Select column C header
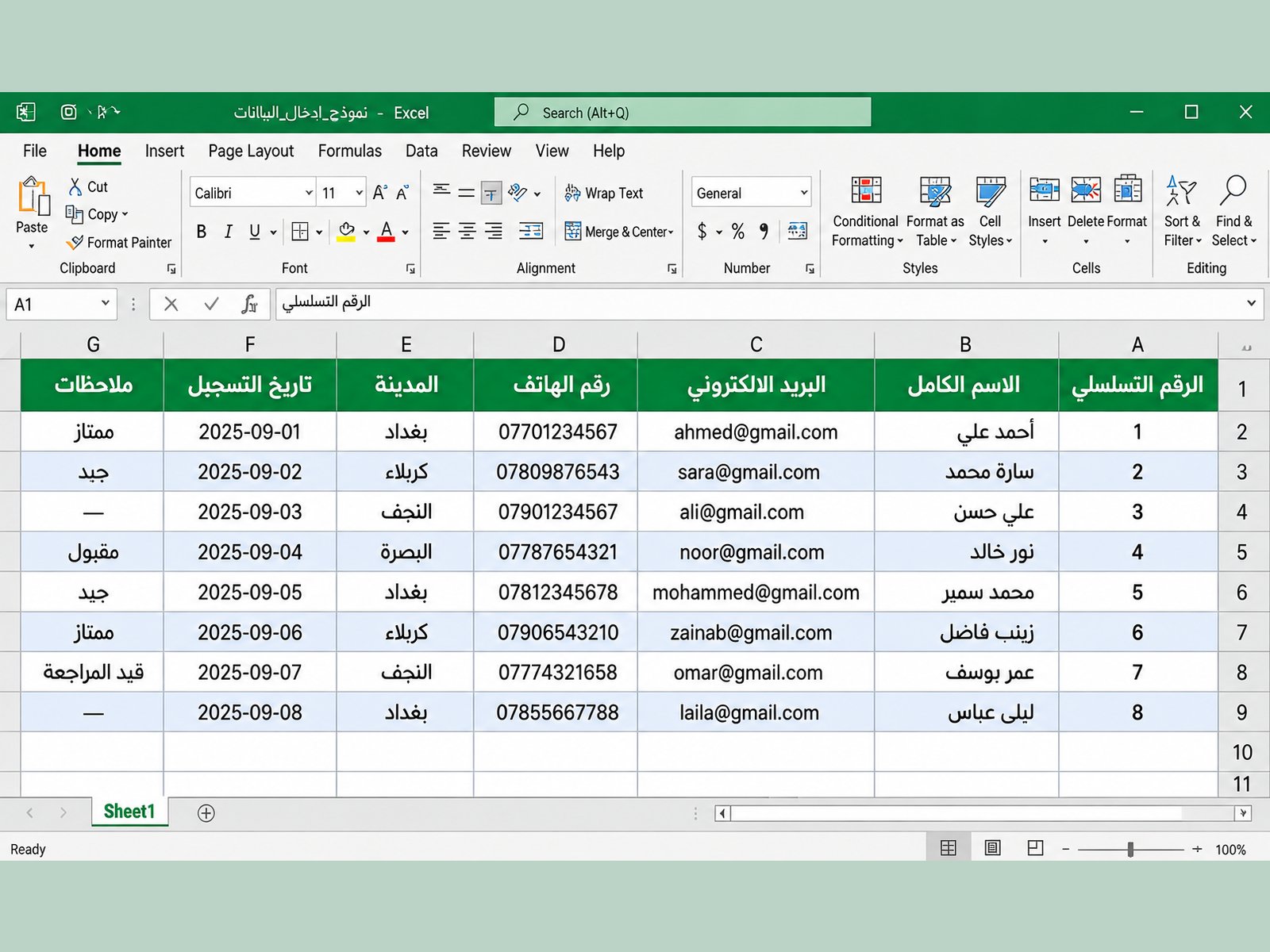 pyautogui.click(x=756, y=344)
